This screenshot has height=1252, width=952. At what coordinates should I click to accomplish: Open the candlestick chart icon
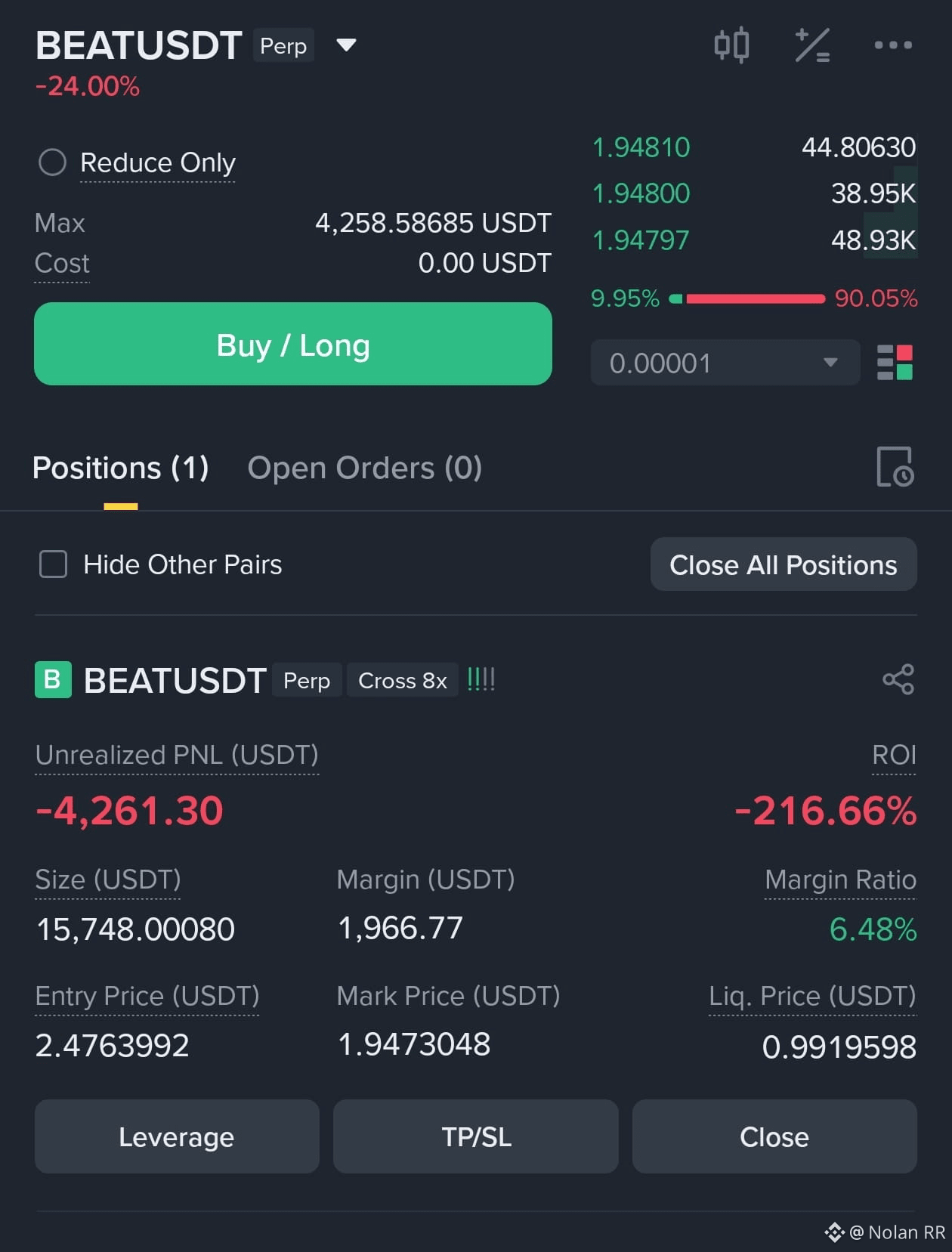731,45
